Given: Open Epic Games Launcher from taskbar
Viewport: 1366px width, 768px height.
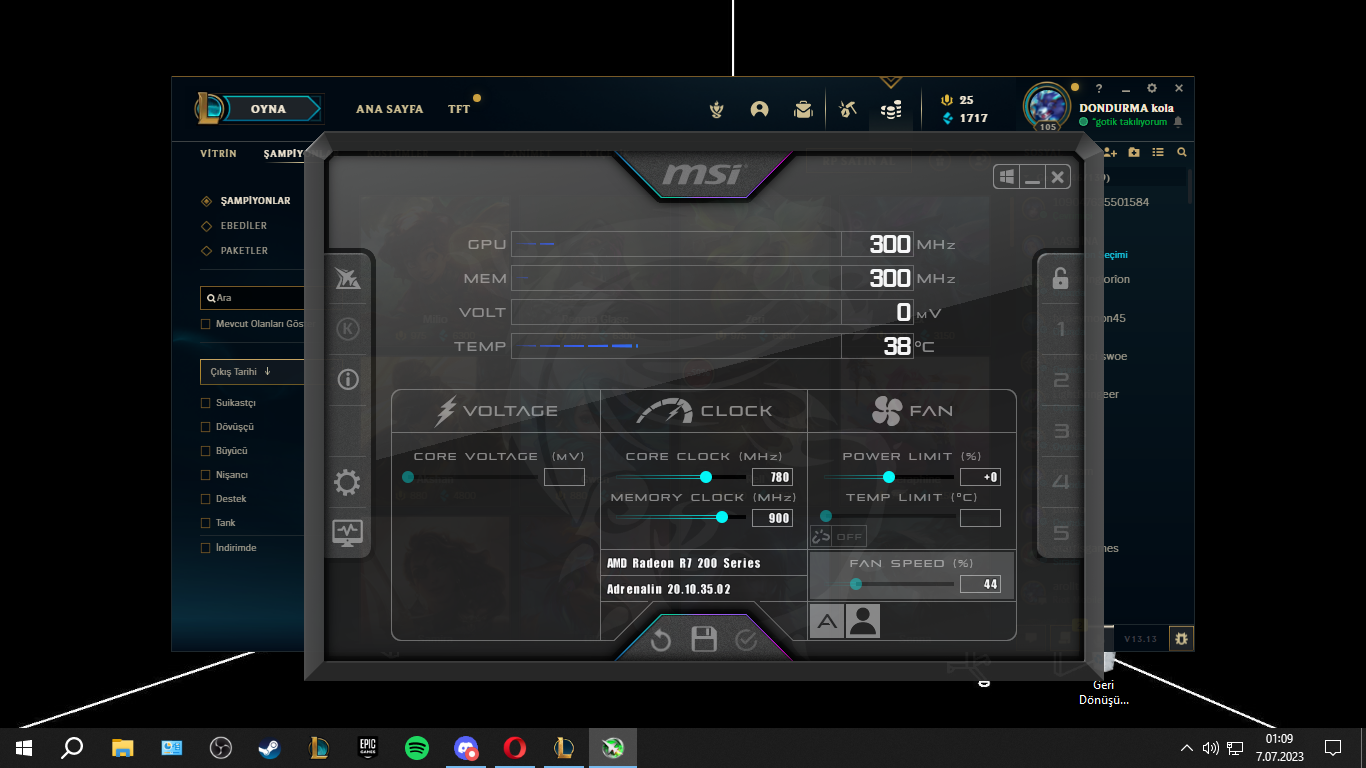Looking at the screenshot, I should [368, 747].
